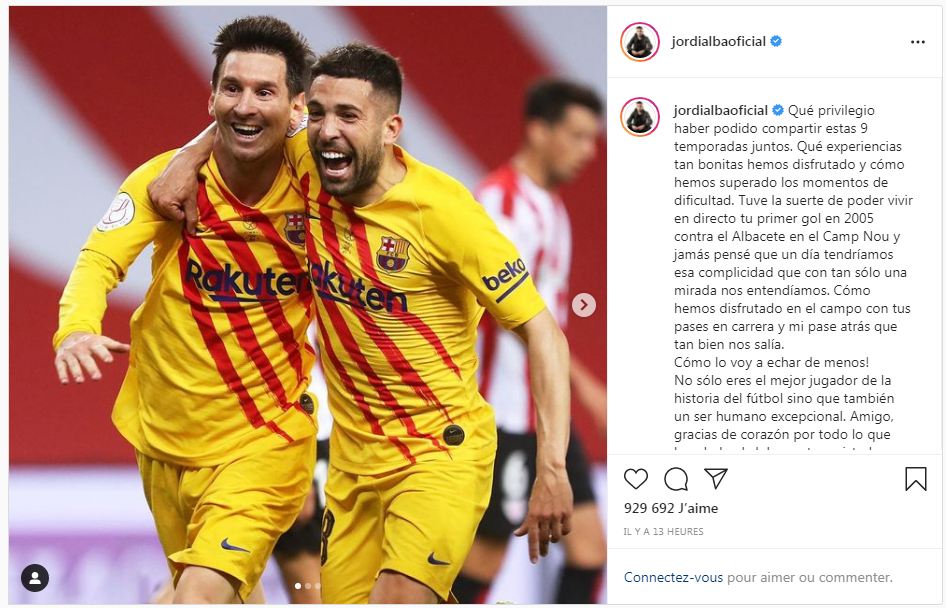Open comments with the speech bubble icon
The width and height of the screenshot is (946, 608).
[x=676, y=479]
